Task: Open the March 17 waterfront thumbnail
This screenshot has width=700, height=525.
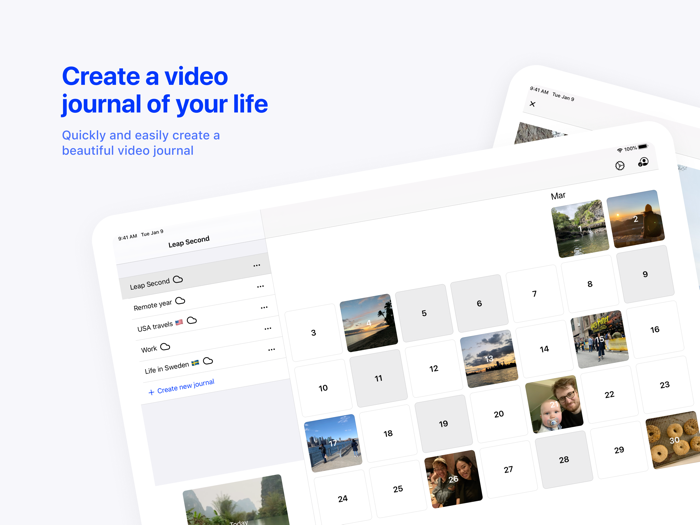Action: (333, 443)
